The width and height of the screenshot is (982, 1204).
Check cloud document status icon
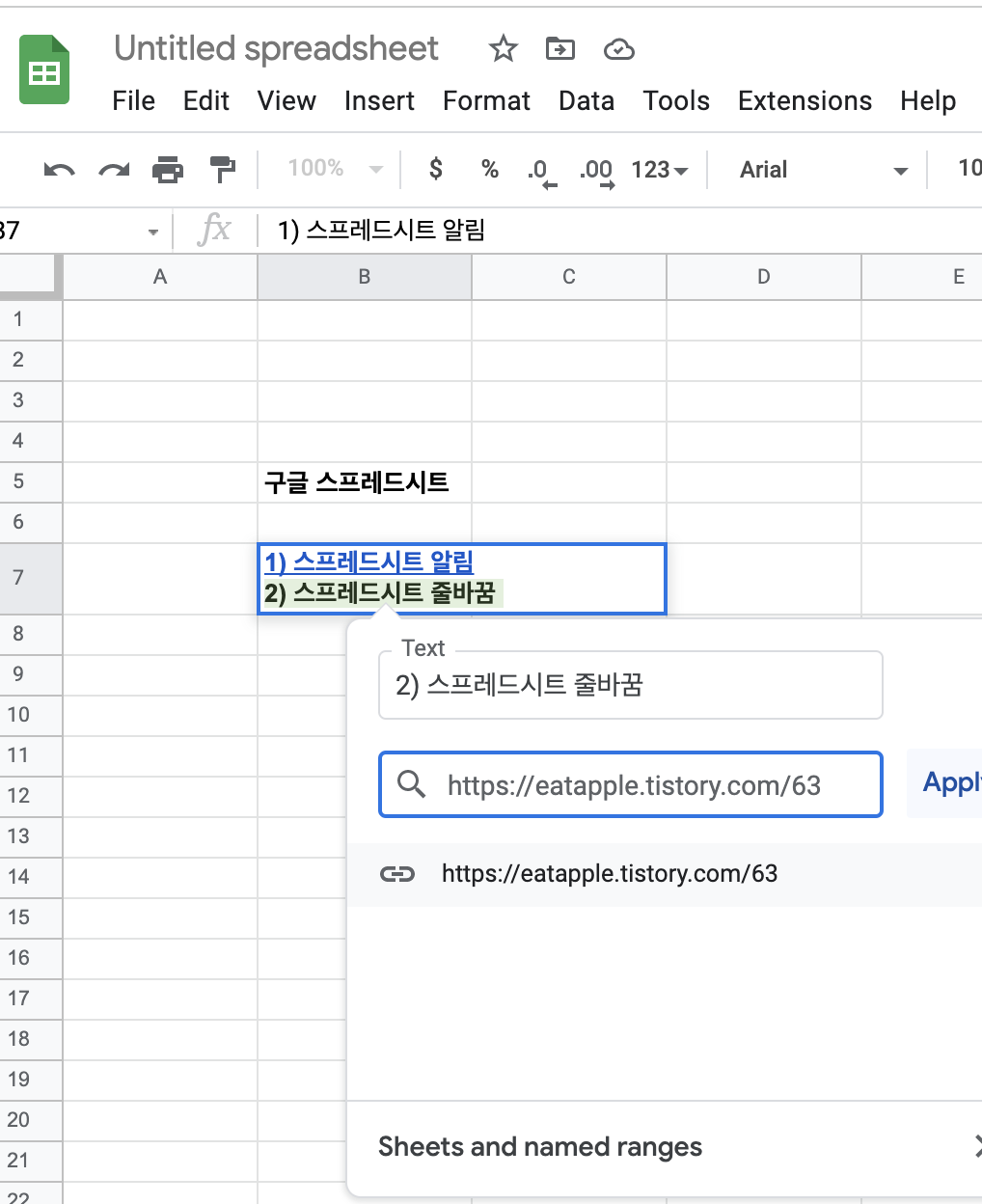[618, 49]
